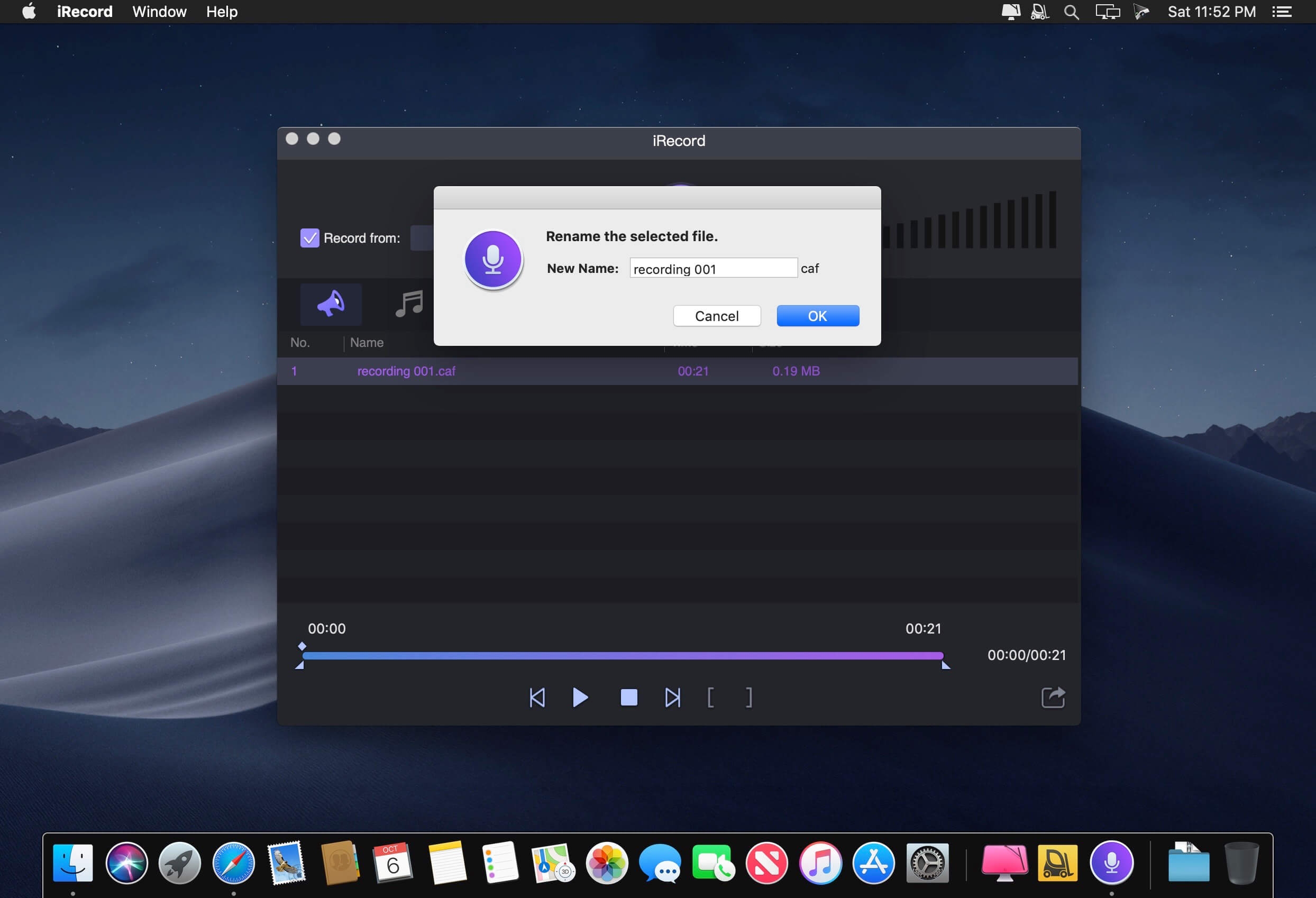The height and width of the screenshot is (898, 1316).
Task: Open Spotlight search in menu bar
Action: coord(1071,12)
